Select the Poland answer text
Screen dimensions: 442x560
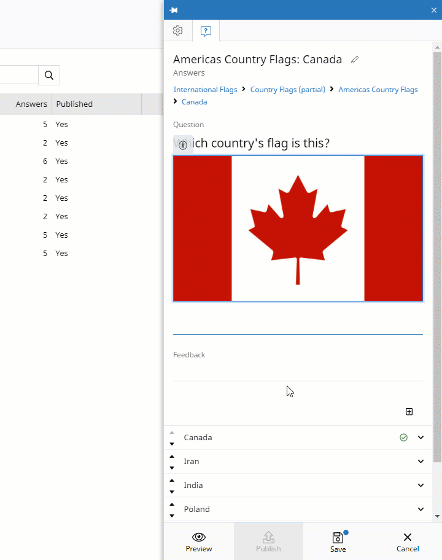click(196, 509)
